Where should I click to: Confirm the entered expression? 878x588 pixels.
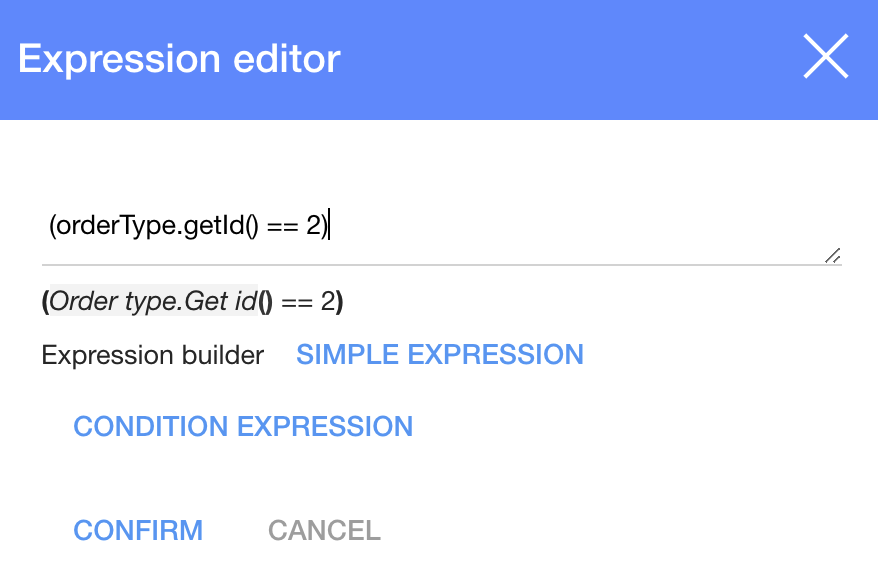point(138,530)
